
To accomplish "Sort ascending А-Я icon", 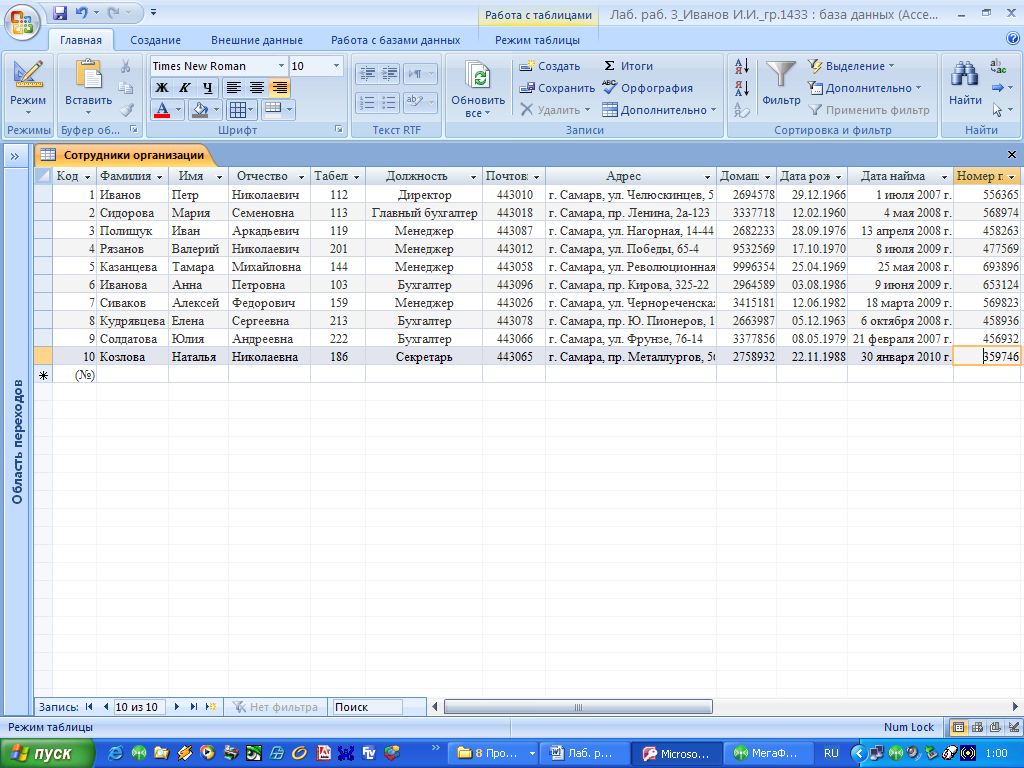I will point(742,66).
